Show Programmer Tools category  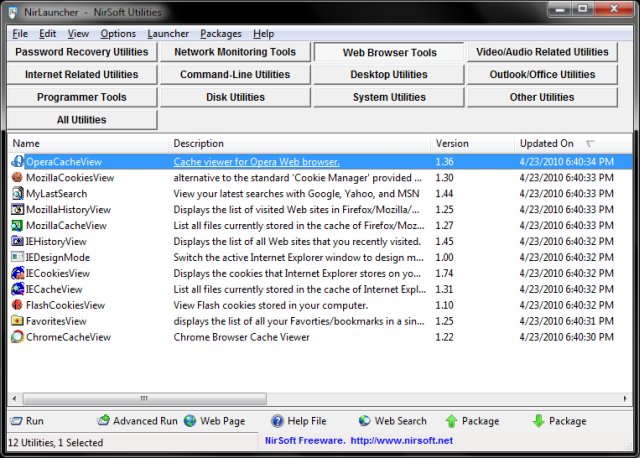coord(82,97)
